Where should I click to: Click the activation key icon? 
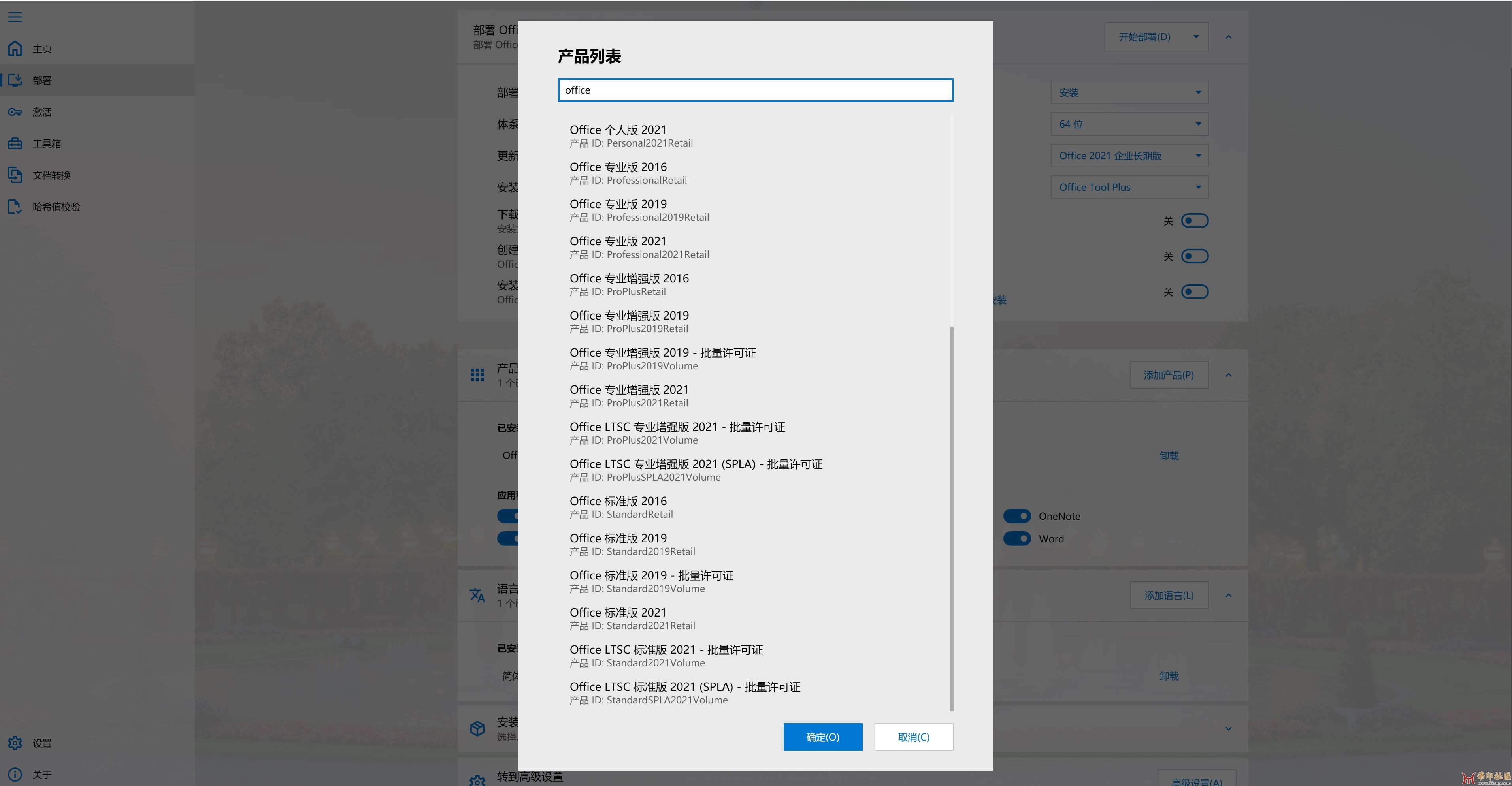(15, 111)
